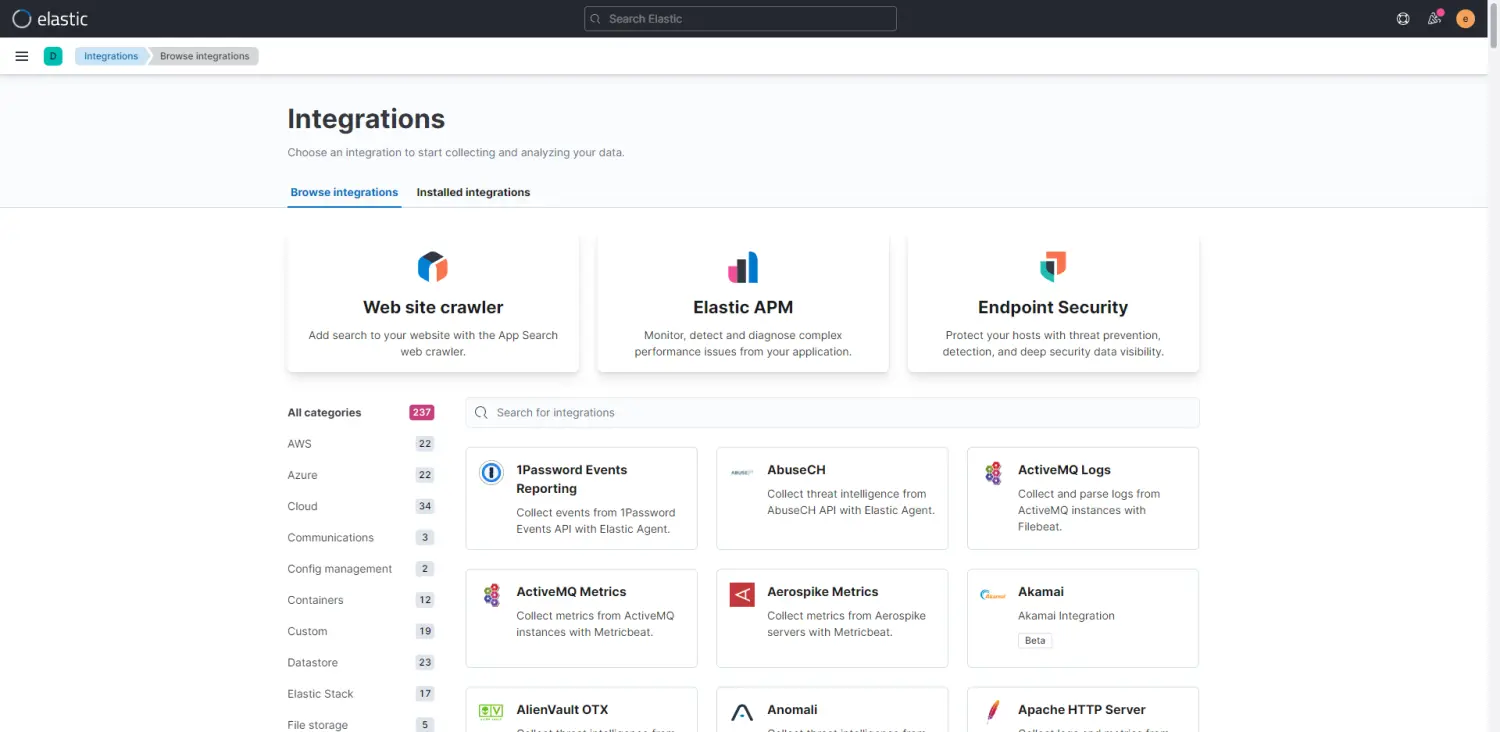
Task: Open the Akamai integration title
Action: [1041, 592]
